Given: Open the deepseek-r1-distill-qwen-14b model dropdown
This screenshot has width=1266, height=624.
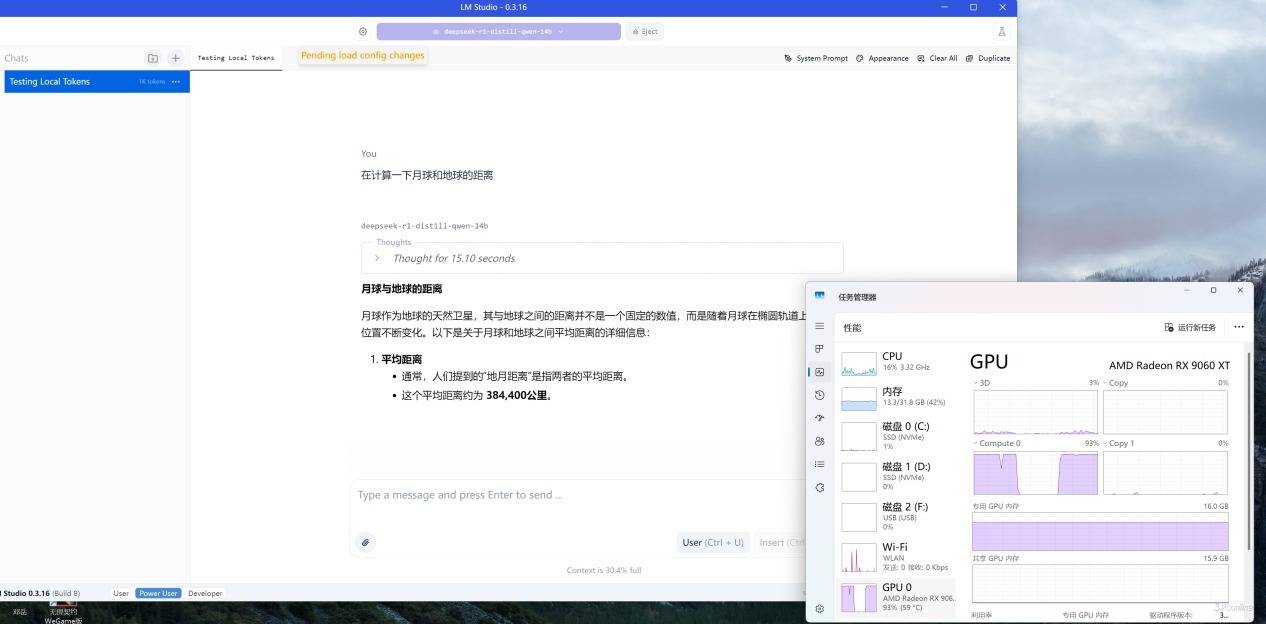Looking at the screenshot, I should (498, 32).
